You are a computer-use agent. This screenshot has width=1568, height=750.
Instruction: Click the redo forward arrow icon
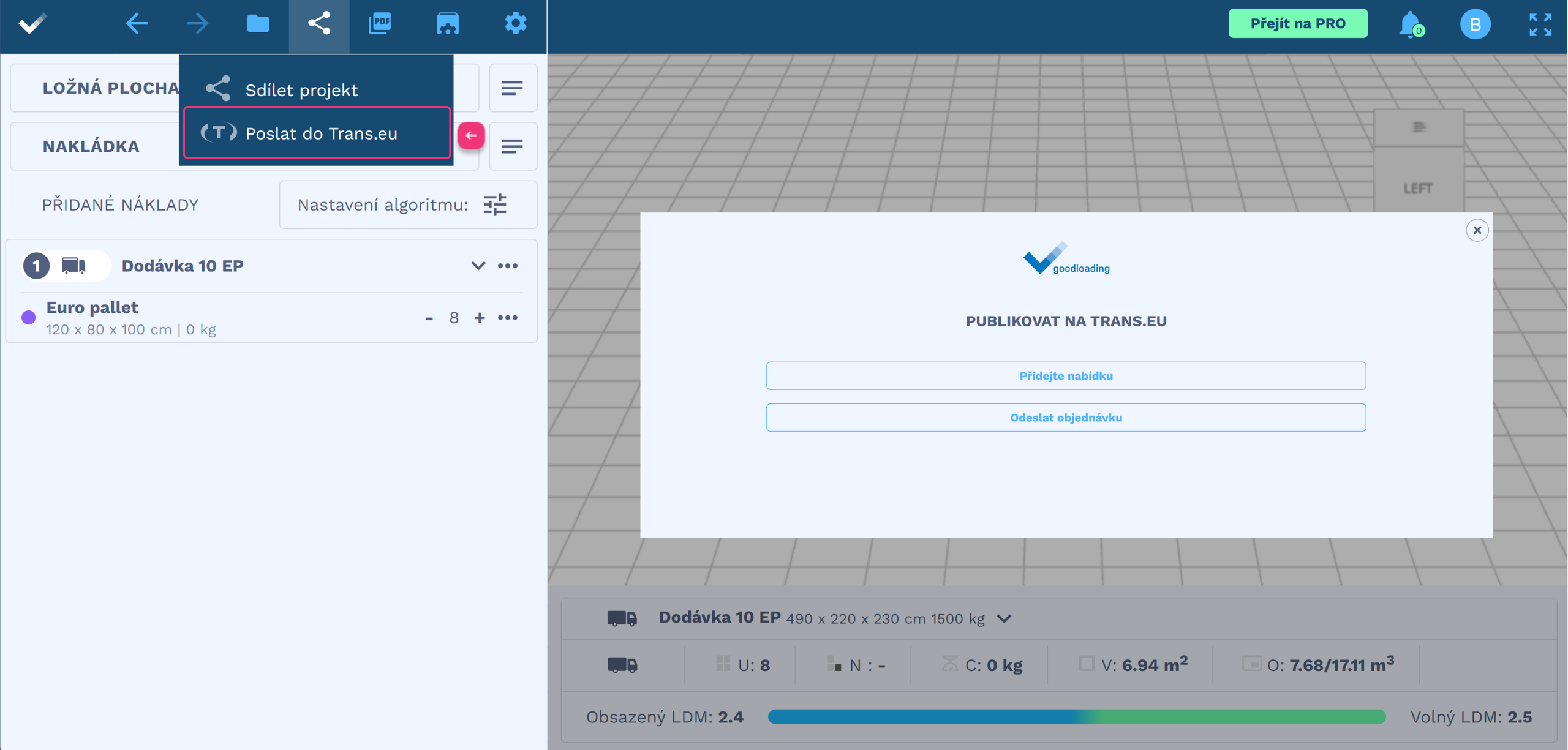pyautogui.click(x=197, y=24)
